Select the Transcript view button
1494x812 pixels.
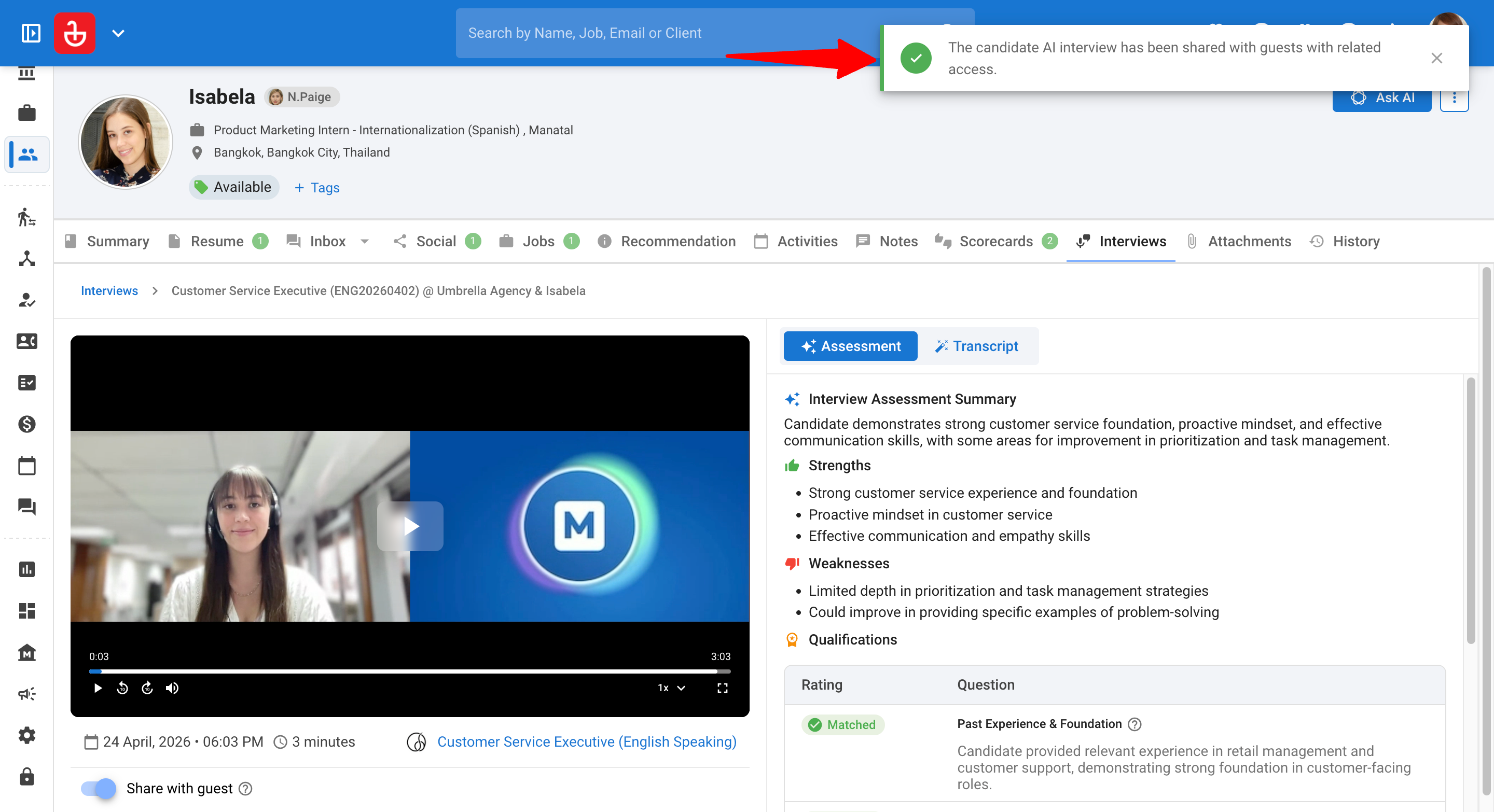coord(976,346)
